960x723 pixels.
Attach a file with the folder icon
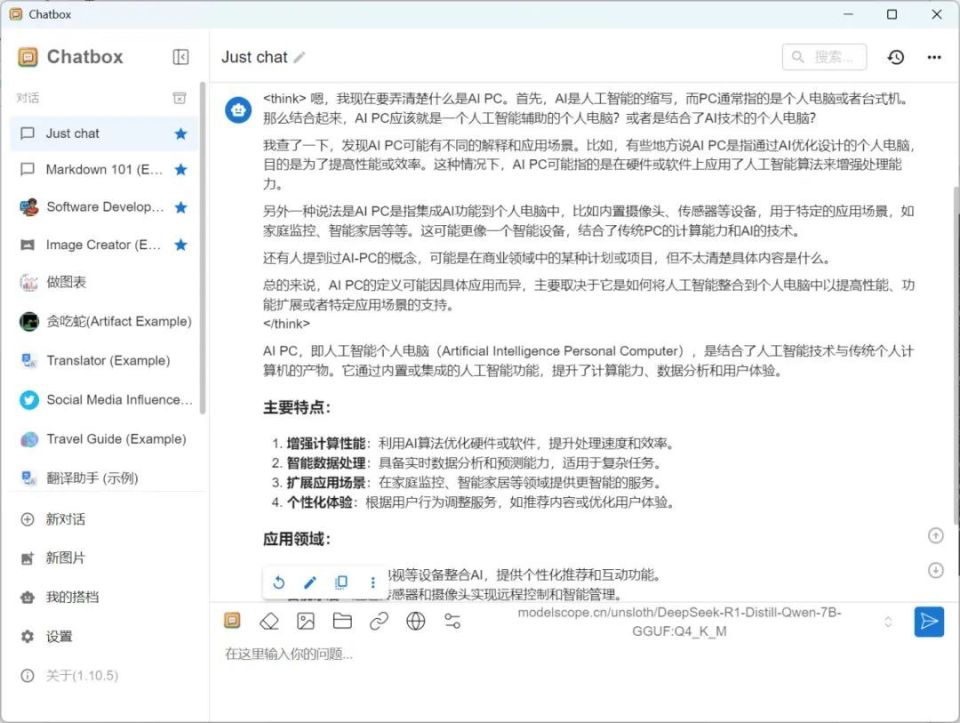342,621
